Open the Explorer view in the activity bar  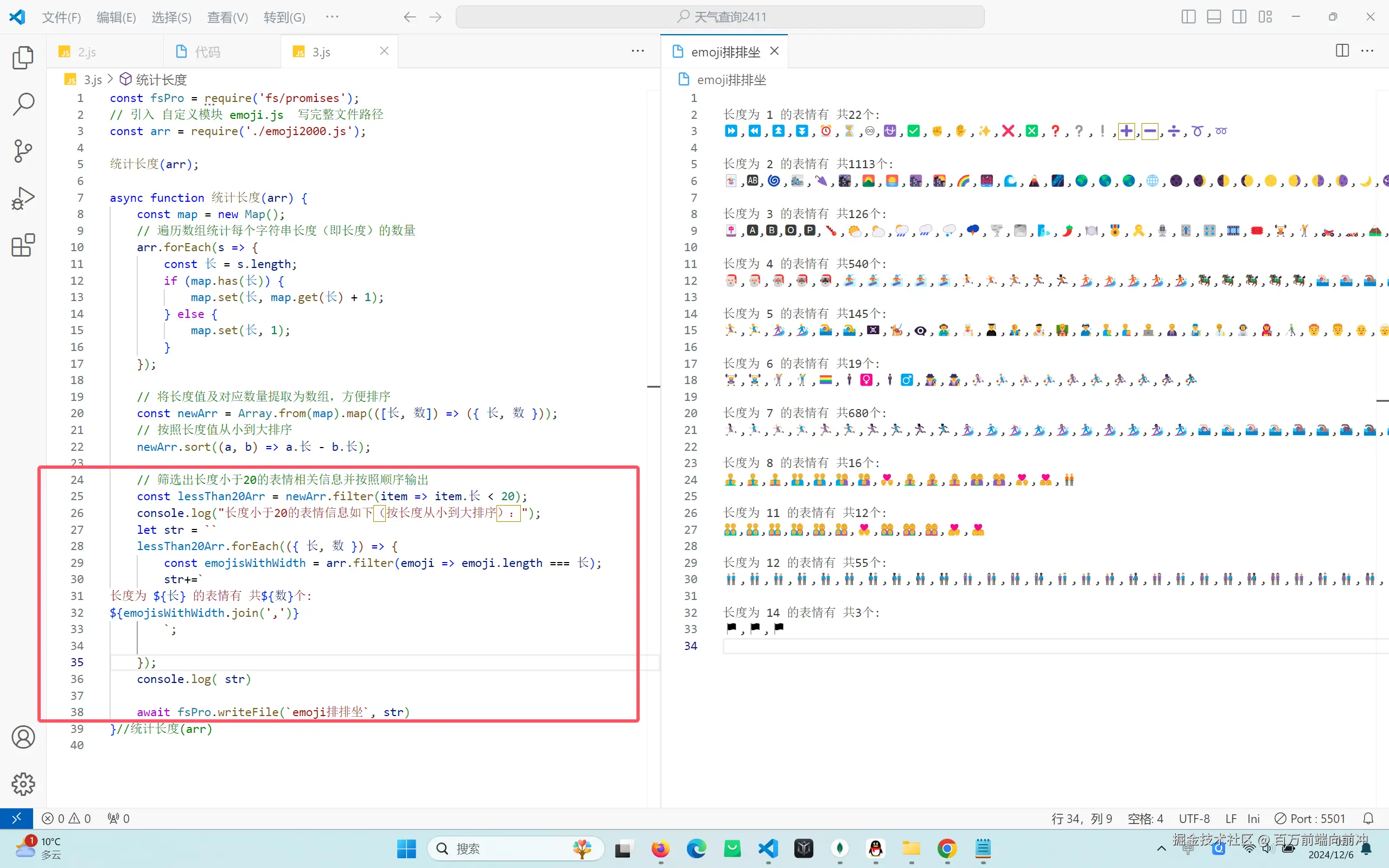(23, 58)
